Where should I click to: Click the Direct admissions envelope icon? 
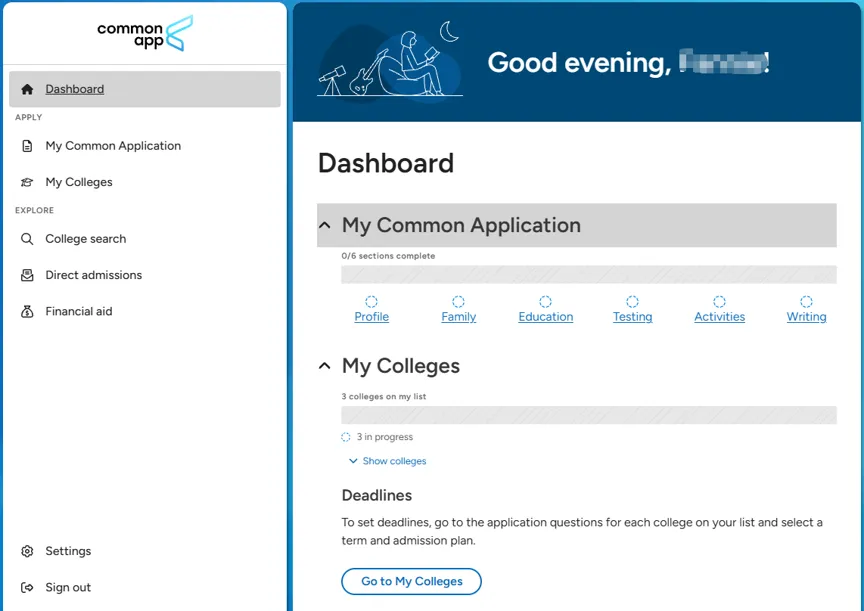[27, 275]
